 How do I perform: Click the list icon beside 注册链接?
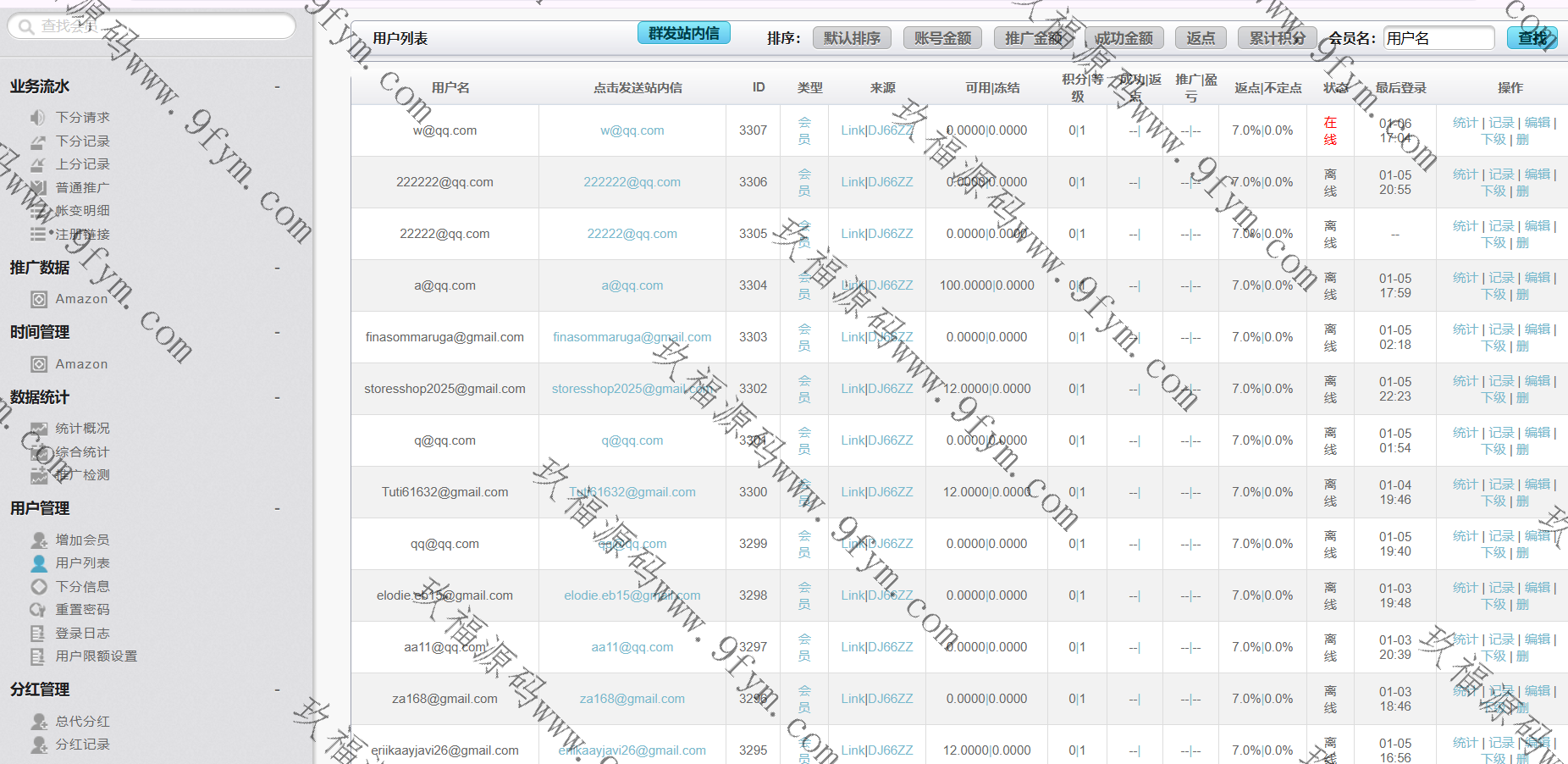(38, 235)
